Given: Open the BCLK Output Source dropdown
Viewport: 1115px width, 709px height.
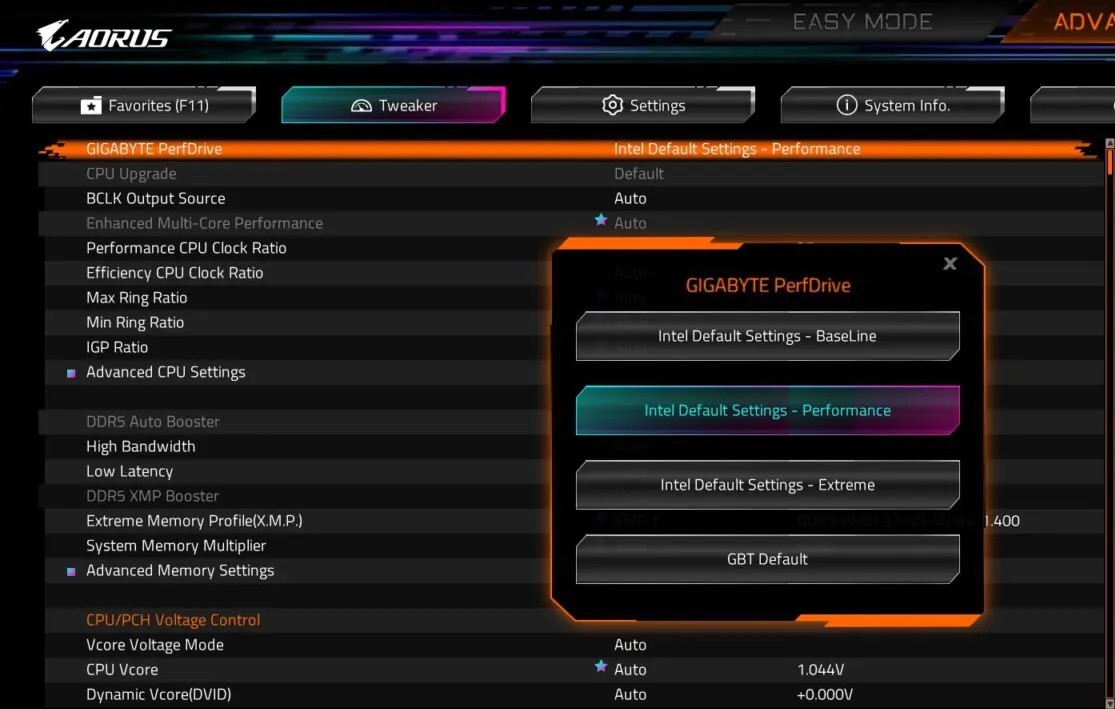Looking at the screenshot, I should [630, 198].
